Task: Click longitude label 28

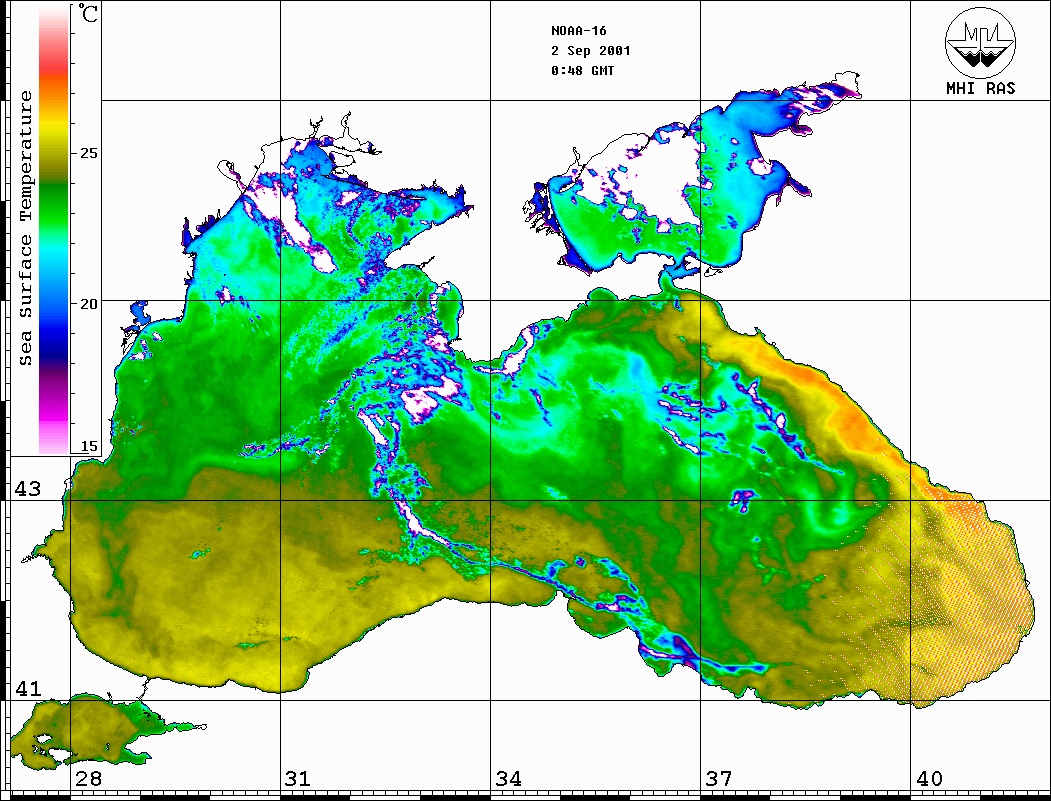Action: [x=88, y=779]
